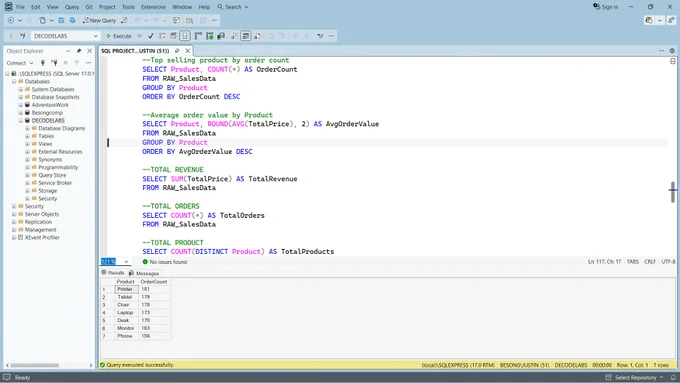This screenshot has height=383, width=680.
Task: Open the New File dropdown arrow
Action: [52, 20]
